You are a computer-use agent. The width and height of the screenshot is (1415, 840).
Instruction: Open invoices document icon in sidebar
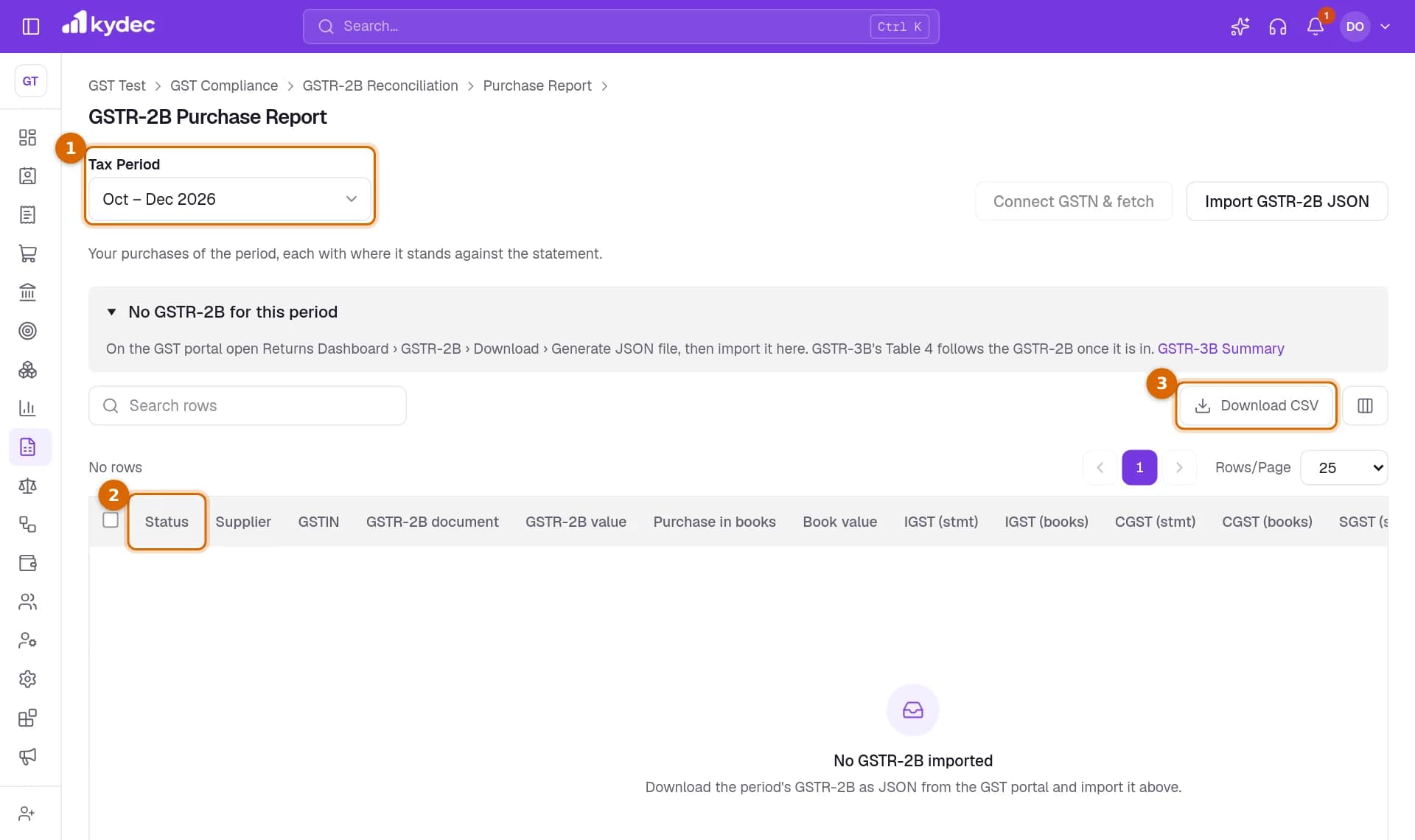point(27,215)
